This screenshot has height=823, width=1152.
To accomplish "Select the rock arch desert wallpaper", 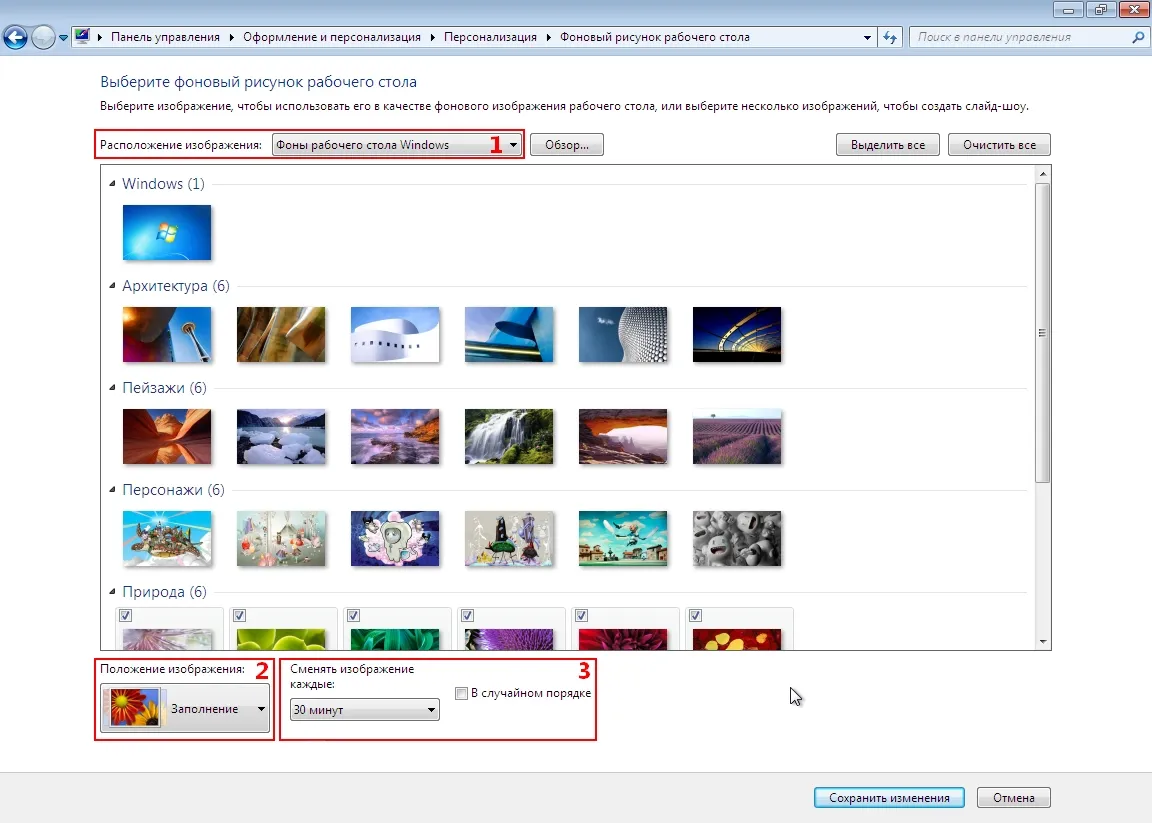I will (623, 436).
